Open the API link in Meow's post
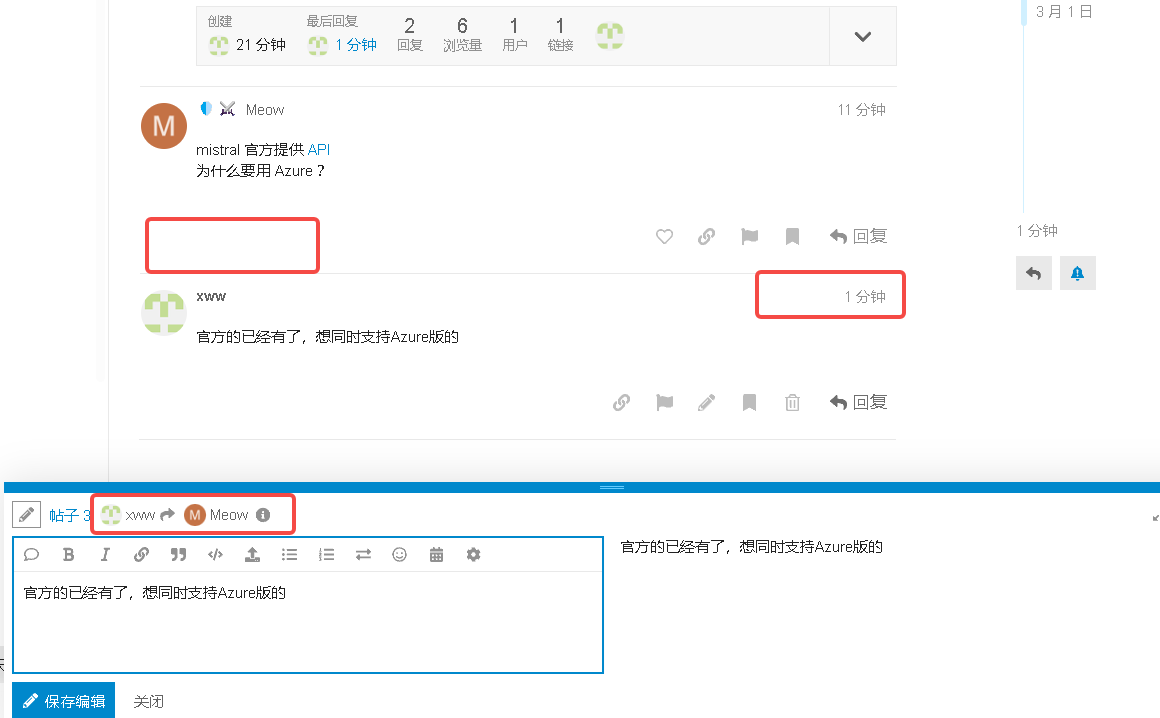1160x718 pixels. tap(319, 149)
